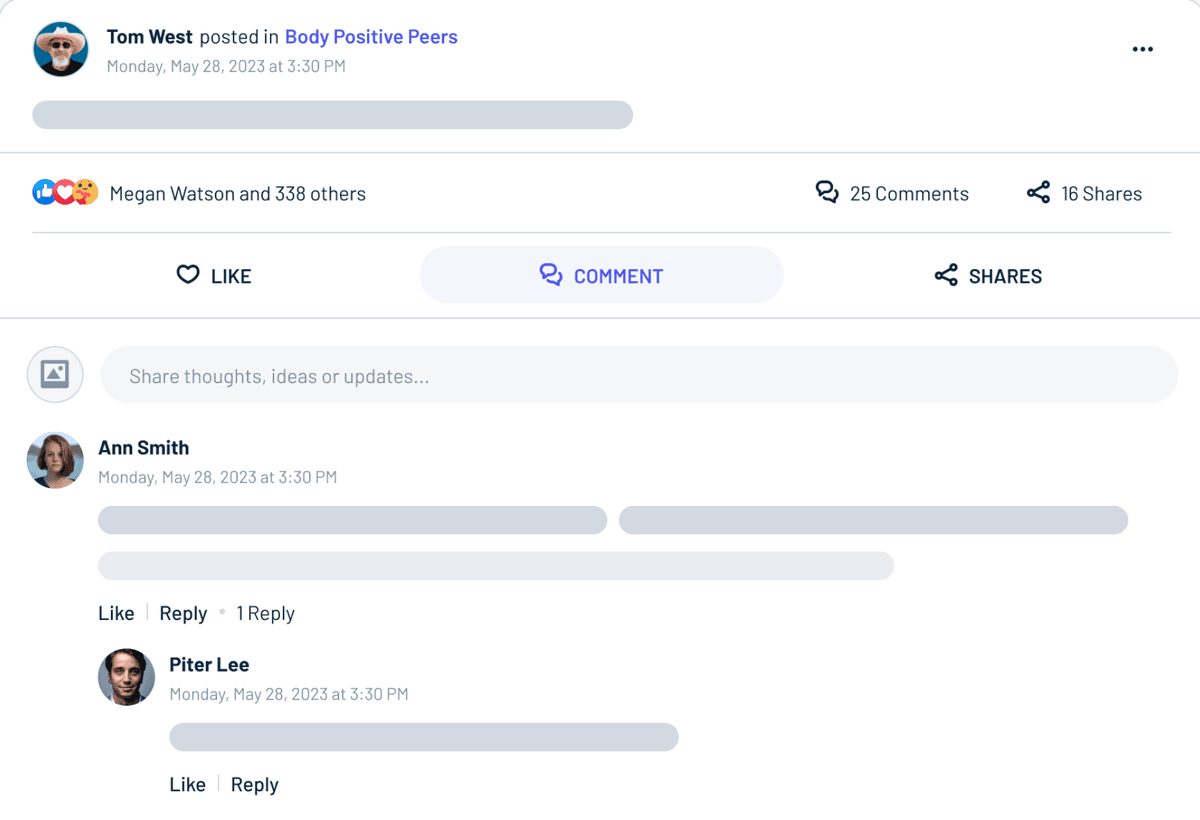
Task: Click Piter Lee's profile picture
Action: tap(126, 677)
